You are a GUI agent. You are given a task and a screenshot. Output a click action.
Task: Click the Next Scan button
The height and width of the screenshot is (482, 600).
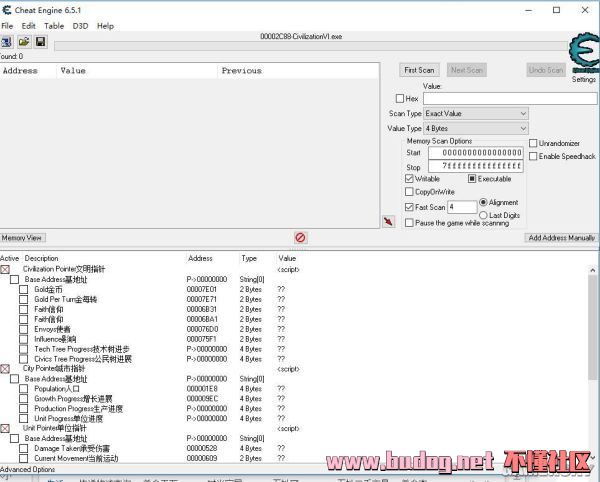tap(467, 70)
